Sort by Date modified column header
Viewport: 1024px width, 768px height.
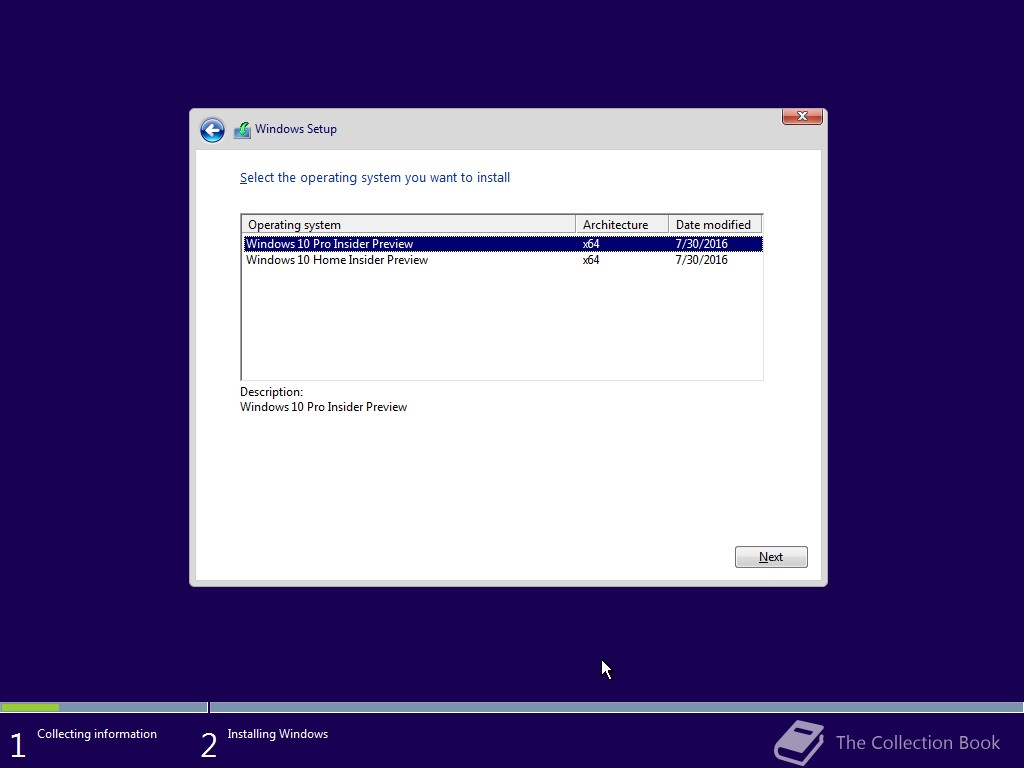715,225
